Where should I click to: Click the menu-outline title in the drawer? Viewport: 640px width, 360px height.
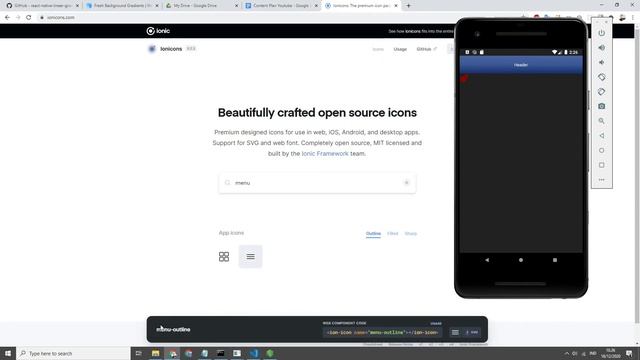[x=173, y=329]
